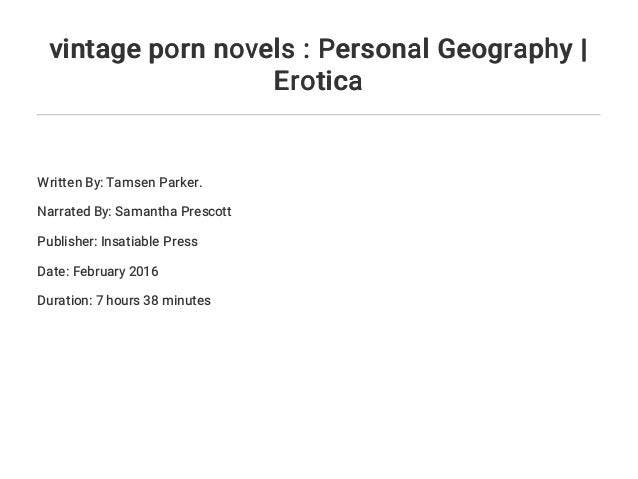Screen dimensions: 638x479
Task: Click the page title heading text
Action: pyautogui.click(x=318, y=65)
